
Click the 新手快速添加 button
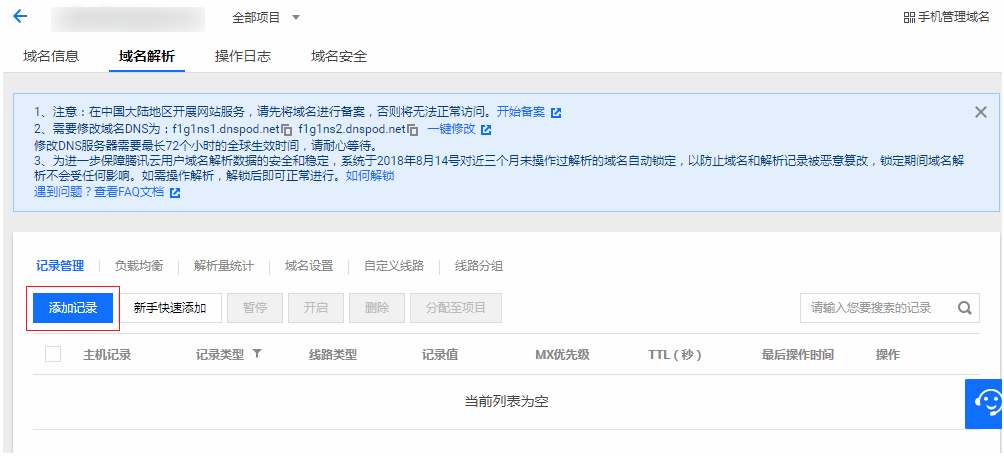point(170,307)
